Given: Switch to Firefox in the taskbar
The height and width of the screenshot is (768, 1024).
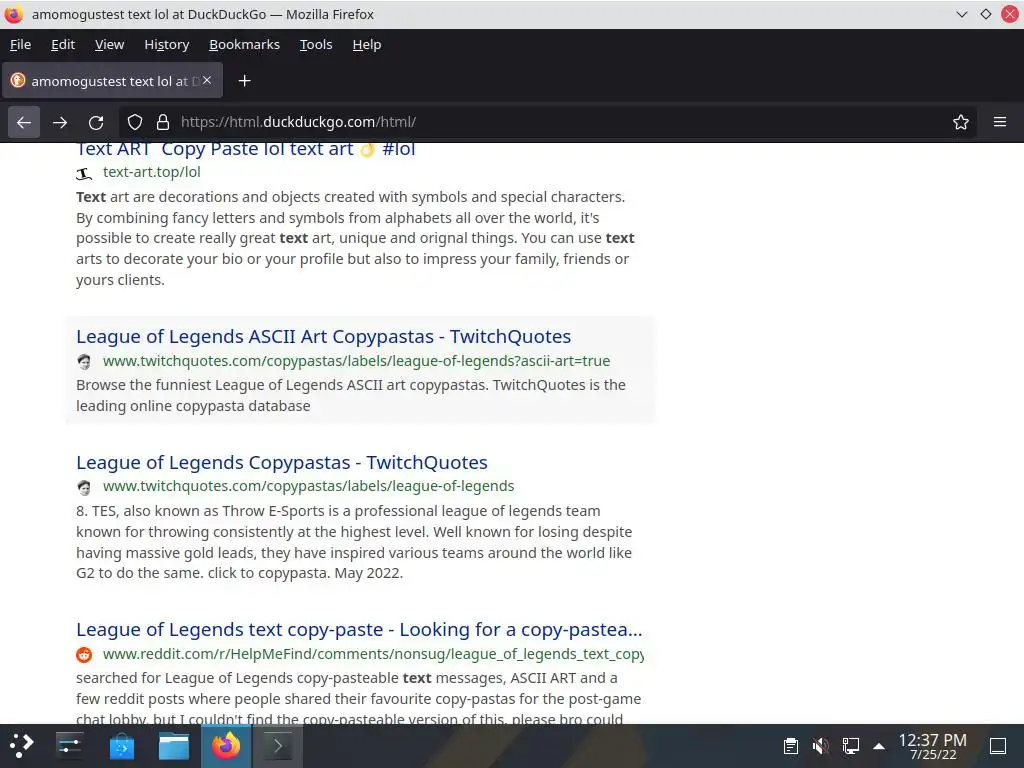Looking at the screenshot, I should (226, 746).
